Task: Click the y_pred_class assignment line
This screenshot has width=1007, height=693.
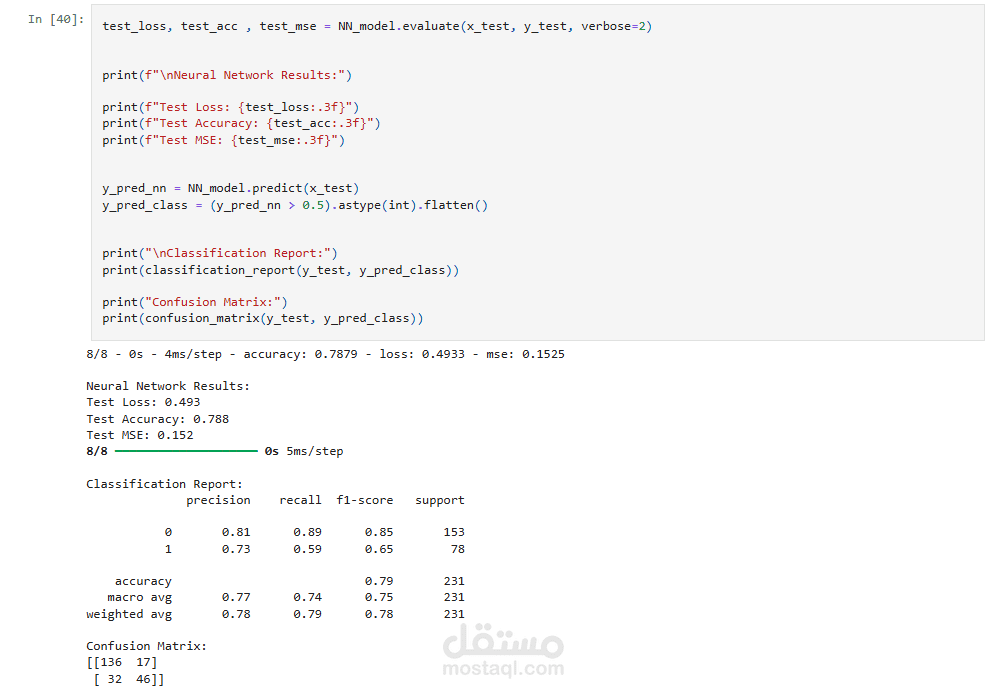Action: (x=295, y=206)
